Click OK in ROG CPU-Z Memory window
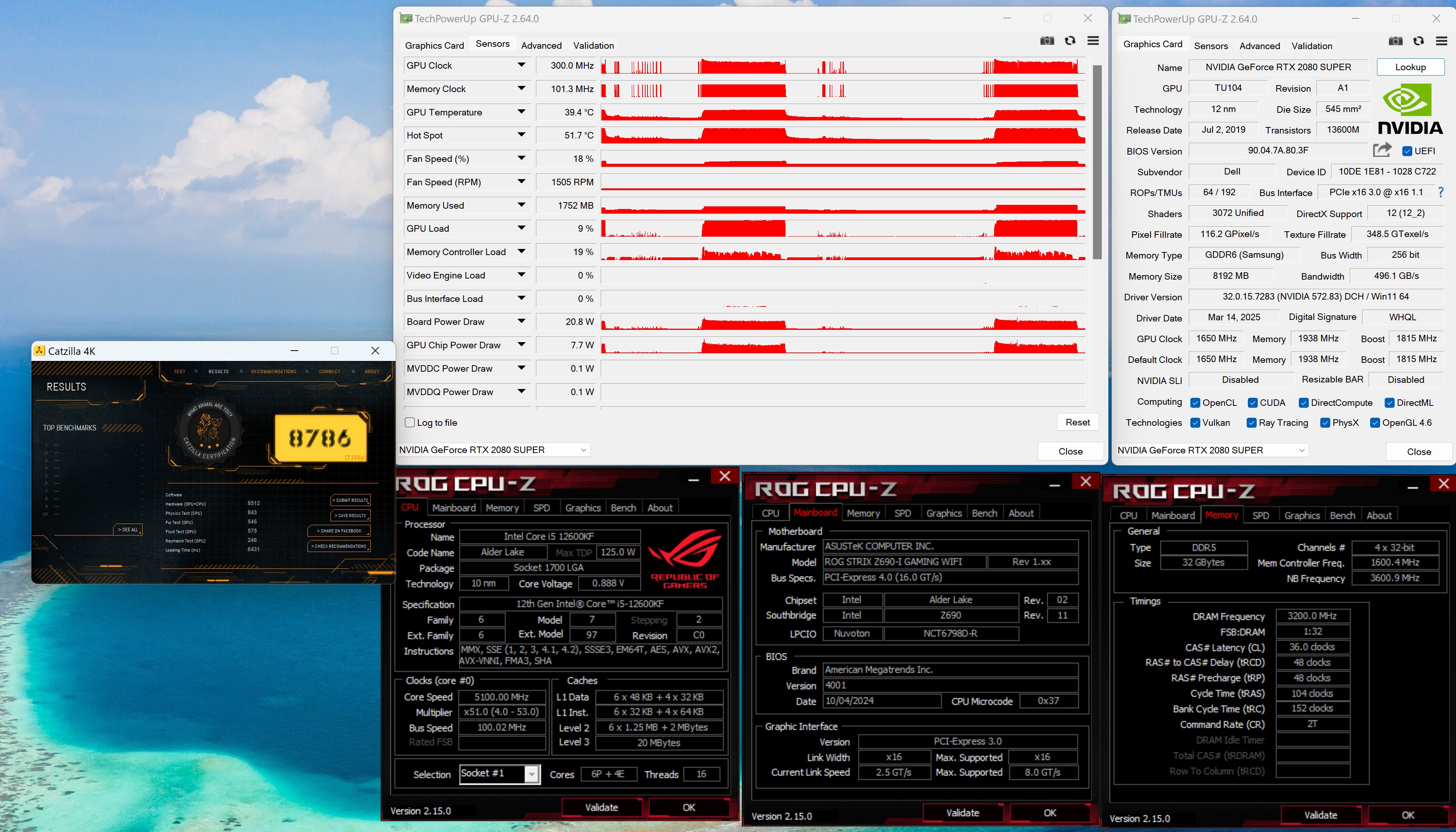The image size is (1456, 832). coord(1407,816)
